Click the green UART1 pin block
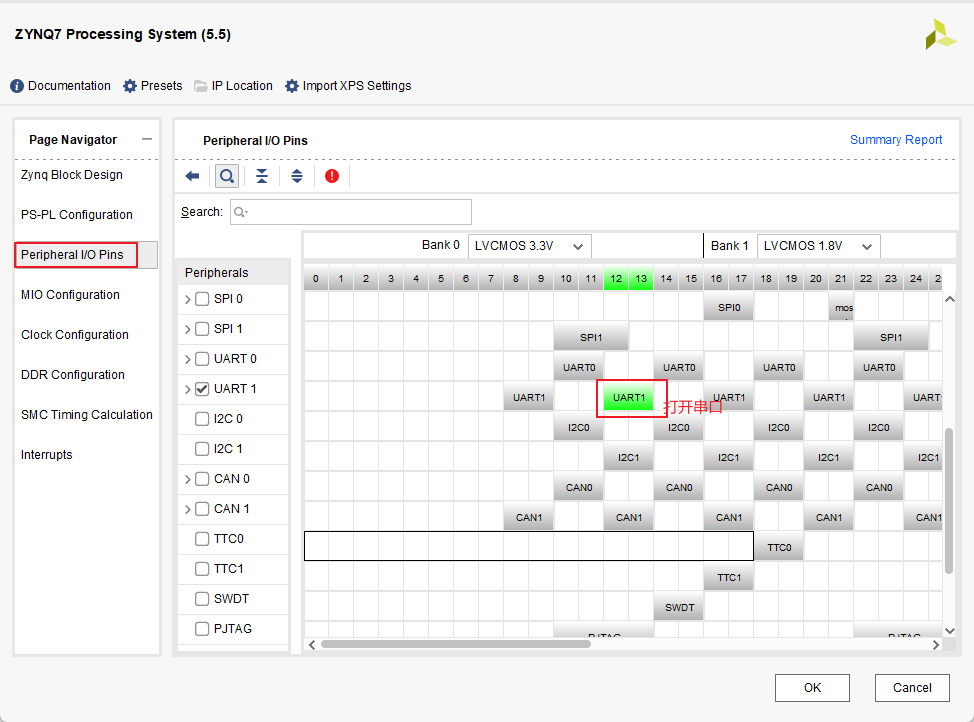 [629, 397]
